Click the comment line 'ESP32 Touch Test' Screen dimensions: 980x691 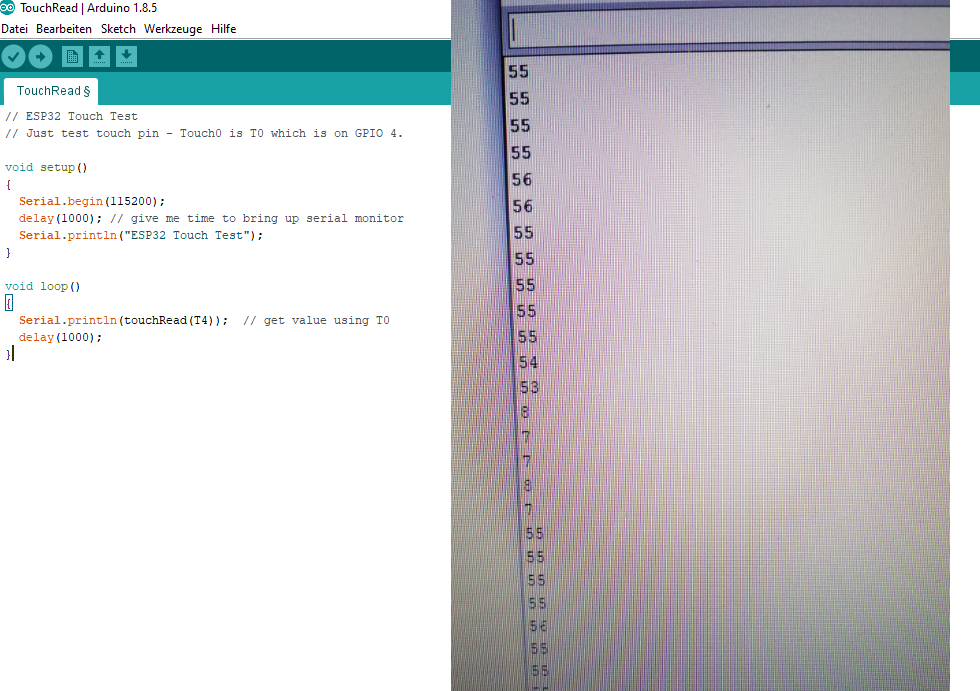pyautogui.click(x=71, y=116)
